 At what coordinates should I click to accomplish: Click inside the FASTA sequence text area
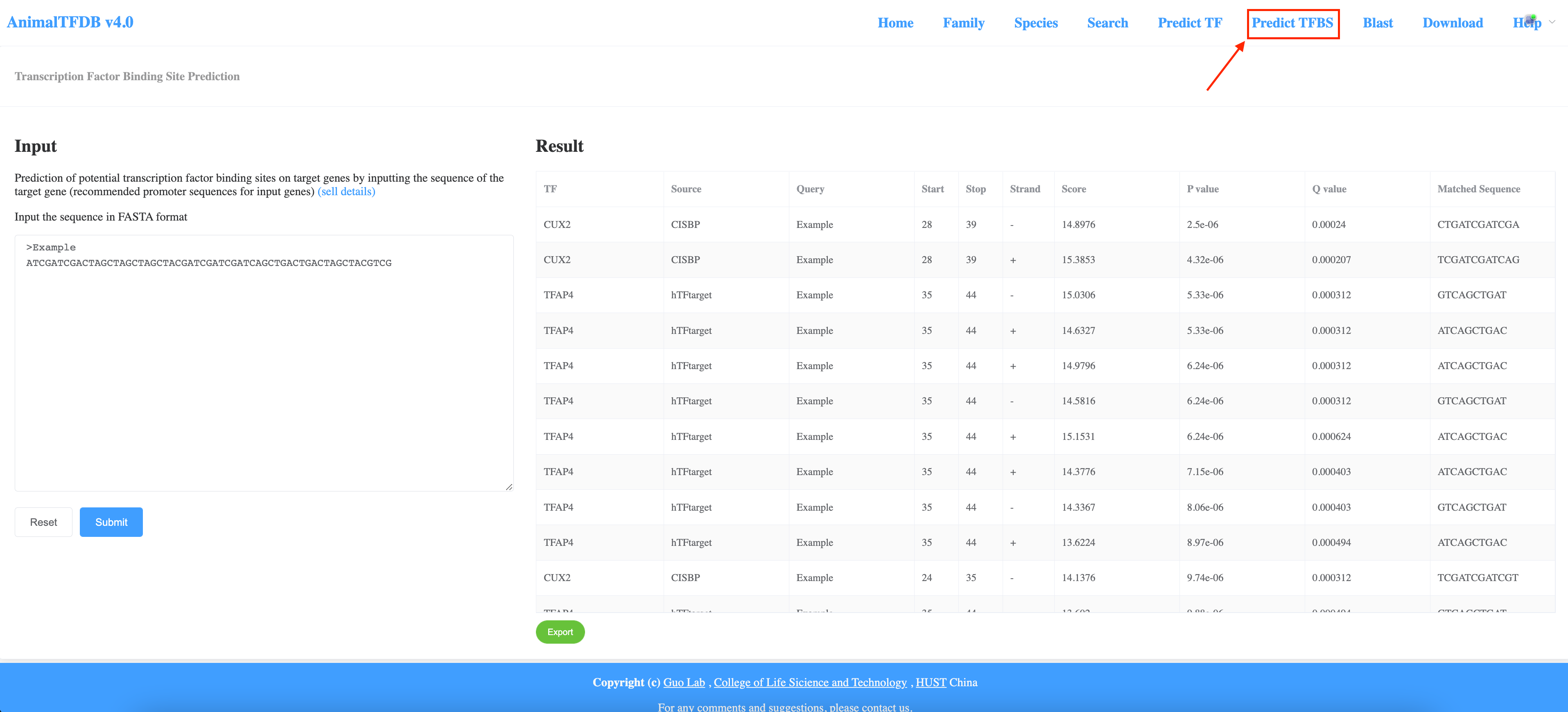pos(264,365)
